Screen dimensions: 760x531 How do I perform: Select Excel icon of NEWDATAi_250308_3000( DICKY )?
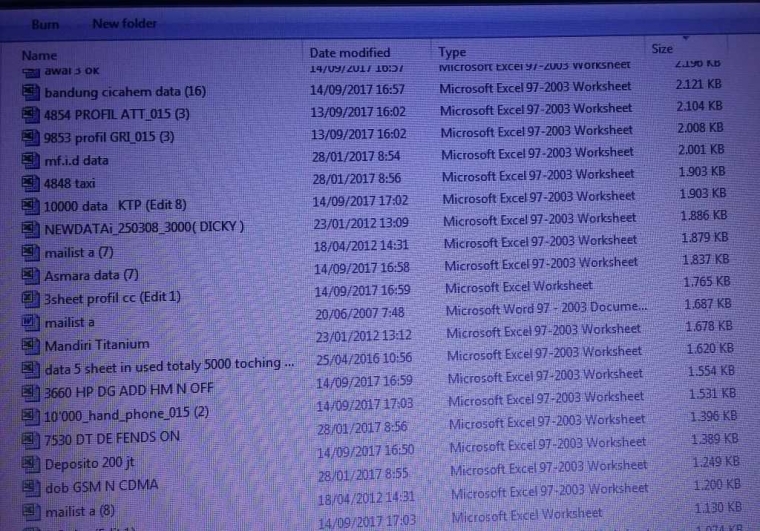click(31, 229)
